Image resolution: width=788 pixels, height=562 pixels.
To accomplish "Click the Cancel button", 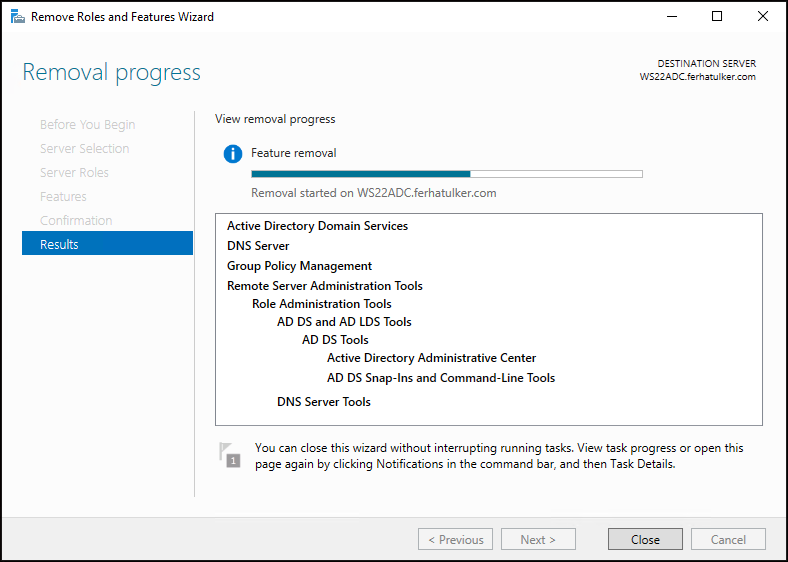I will [x=728, y=539].
